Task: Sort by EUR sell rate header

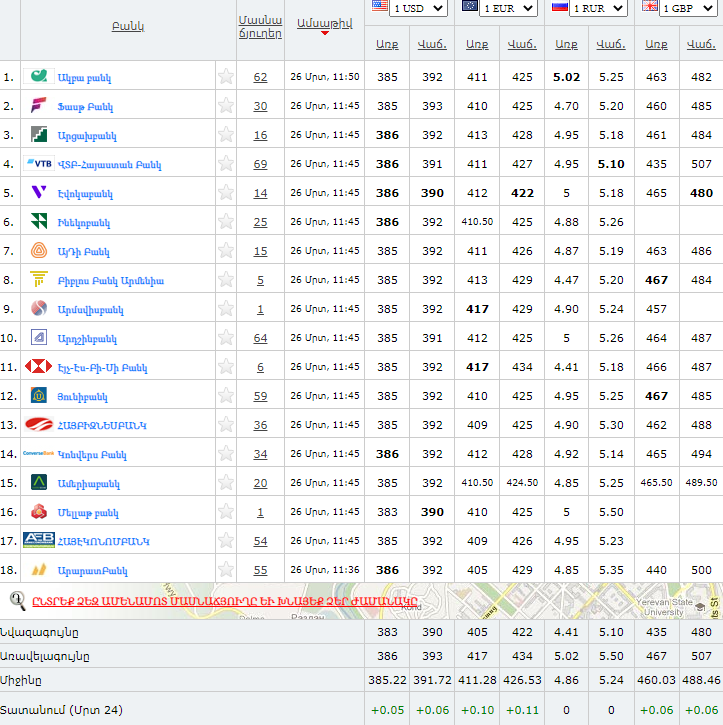Action: tap(522, 44)
